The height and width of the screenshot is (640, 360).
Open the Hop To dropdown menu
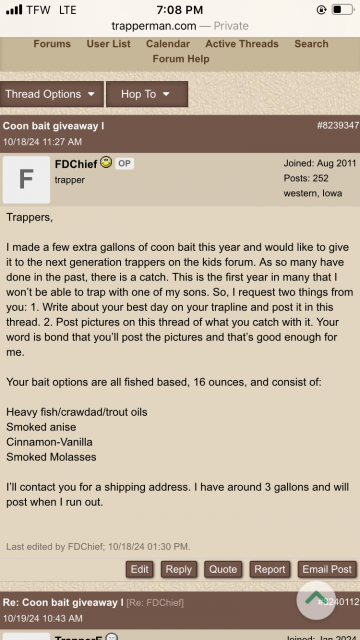pos(147,94)
